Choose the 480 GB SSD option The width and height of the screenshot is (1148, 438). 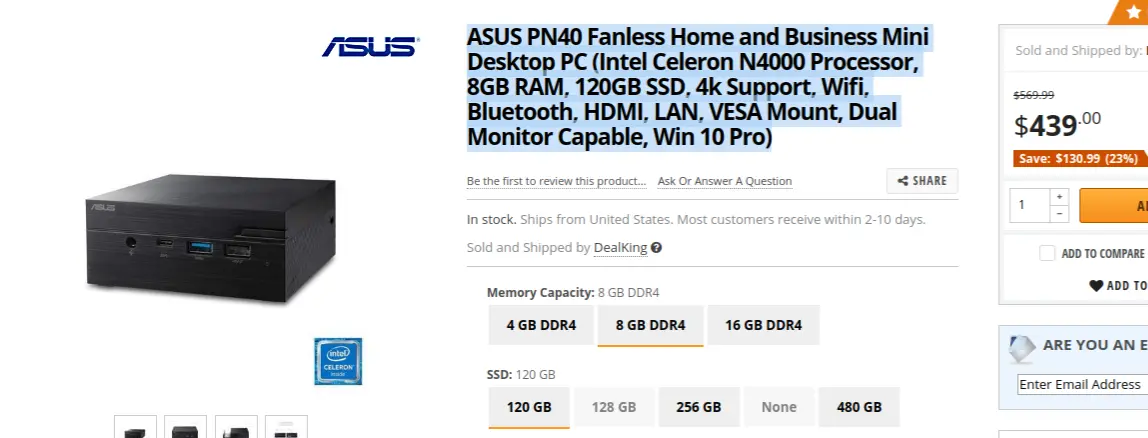[859, 407]
